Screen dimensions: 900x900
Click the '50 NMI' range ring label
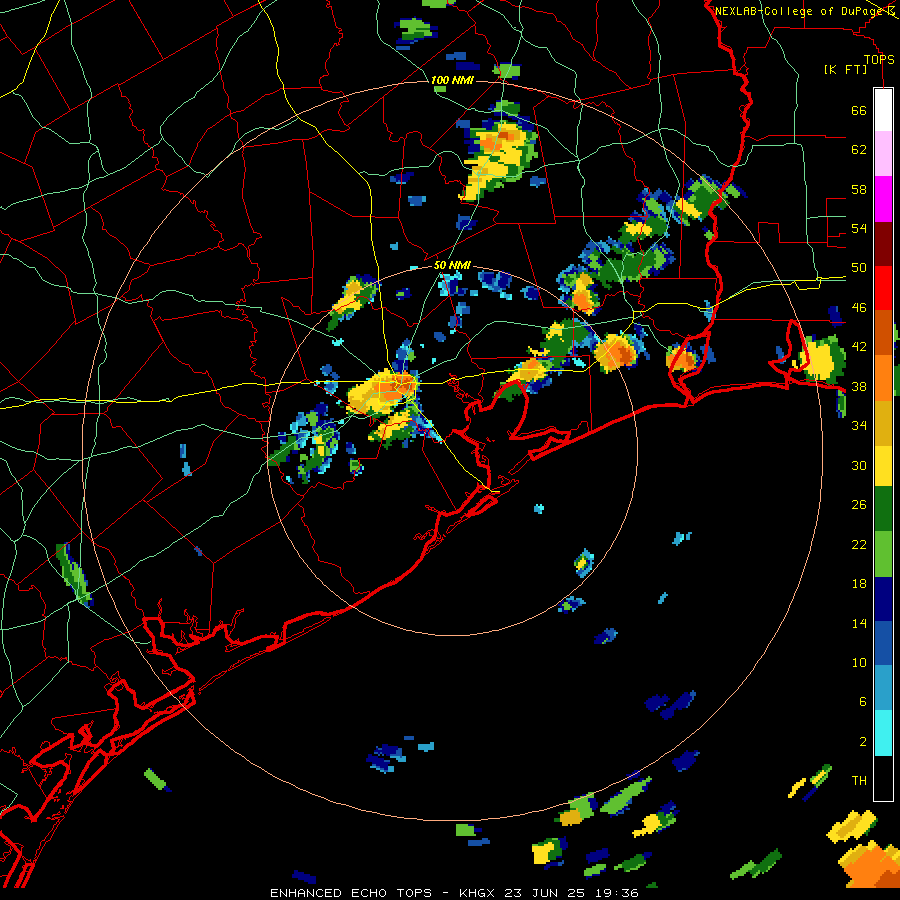(452, 265)
